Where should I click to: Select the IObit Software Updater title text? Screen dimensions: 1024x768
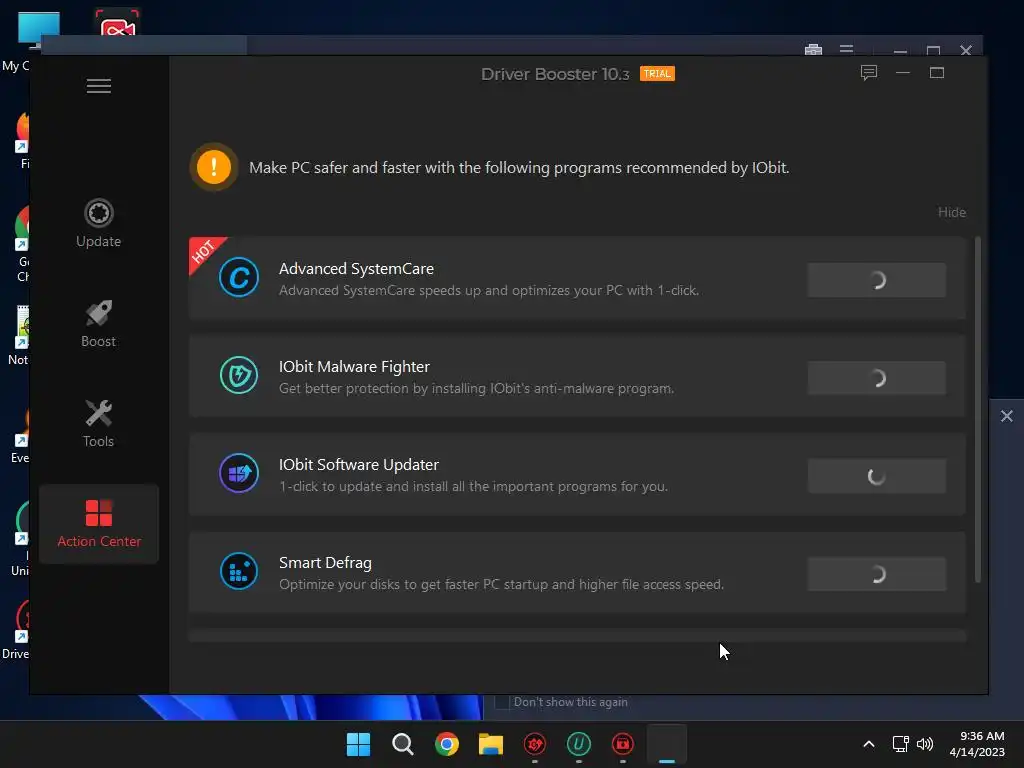tap(359, 465)
